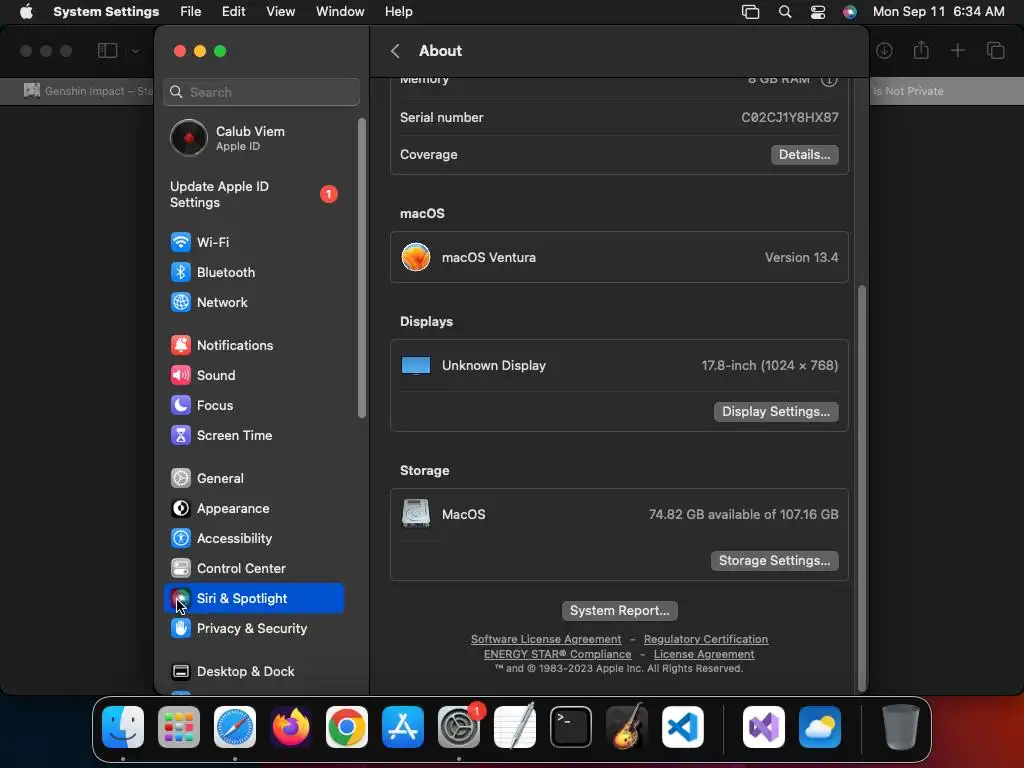Open Visual Studio from the Dock
Screen dimensions: 1024x768
point(763,727)
